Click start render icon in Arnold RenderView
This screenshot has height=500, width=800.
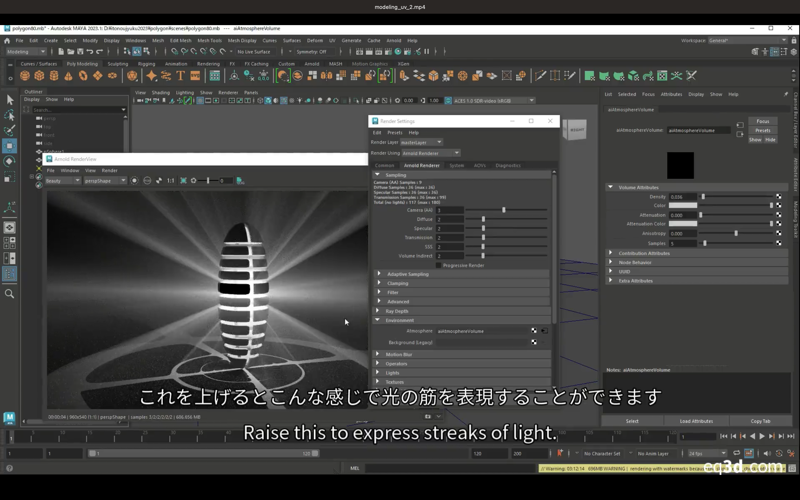click(136, 181)
